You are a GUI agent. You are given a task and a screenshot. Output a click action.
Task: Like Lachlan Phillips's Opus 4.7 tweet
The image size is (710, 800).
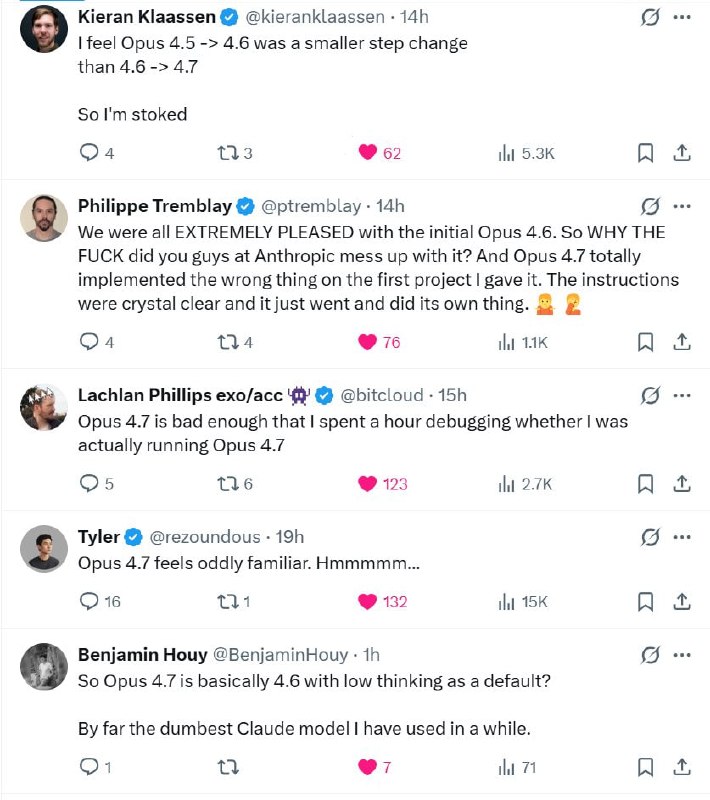(x=368, y=484)
